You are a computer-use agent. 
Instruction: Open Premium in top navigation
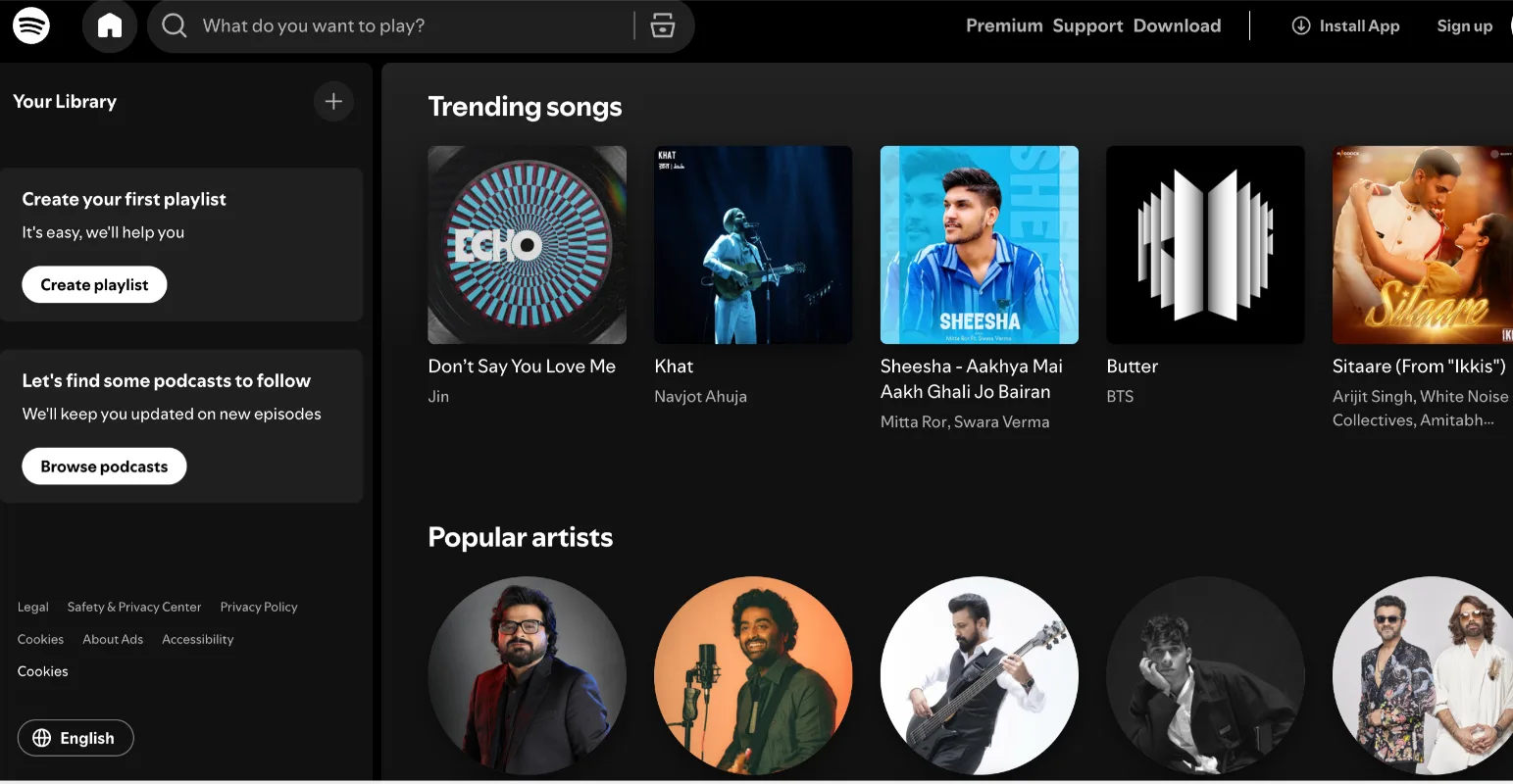(x=1004, y=25)
